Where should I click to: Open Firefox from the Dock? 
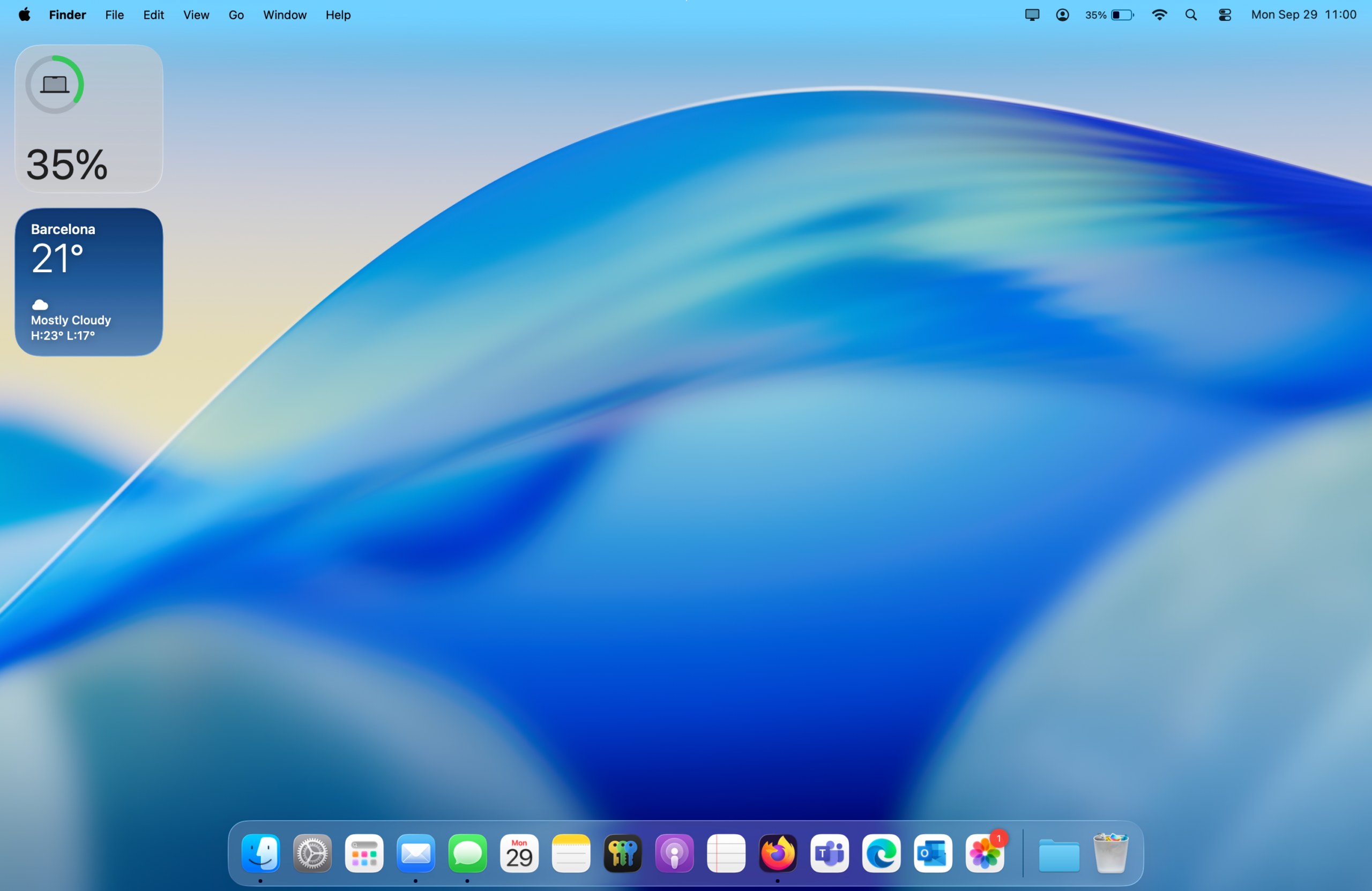777,853
